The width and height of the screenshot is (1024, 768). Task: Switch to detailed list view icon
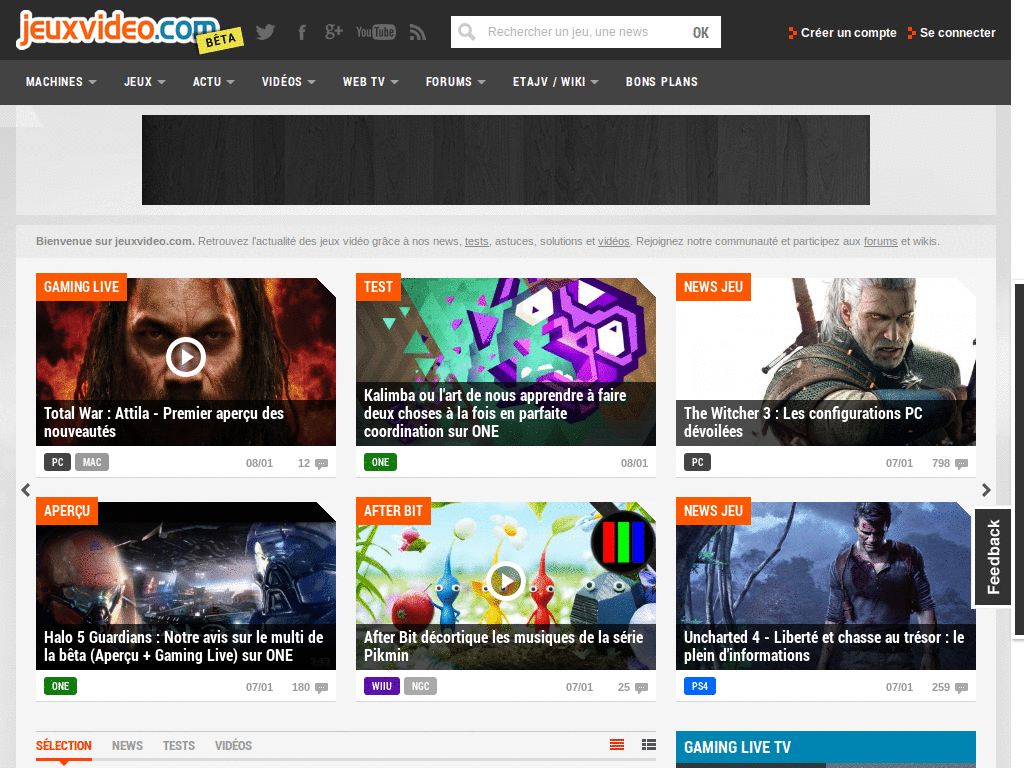pyautogui.click(x=648, y=744)
